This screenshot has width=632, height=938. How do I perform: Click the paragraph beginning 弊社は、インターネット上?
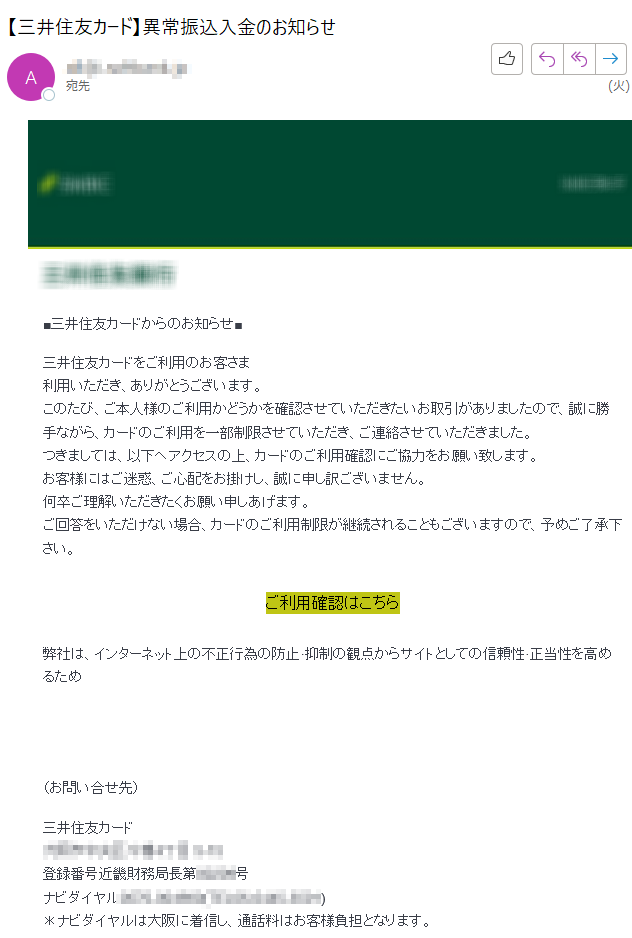click(x=327, y=665)
